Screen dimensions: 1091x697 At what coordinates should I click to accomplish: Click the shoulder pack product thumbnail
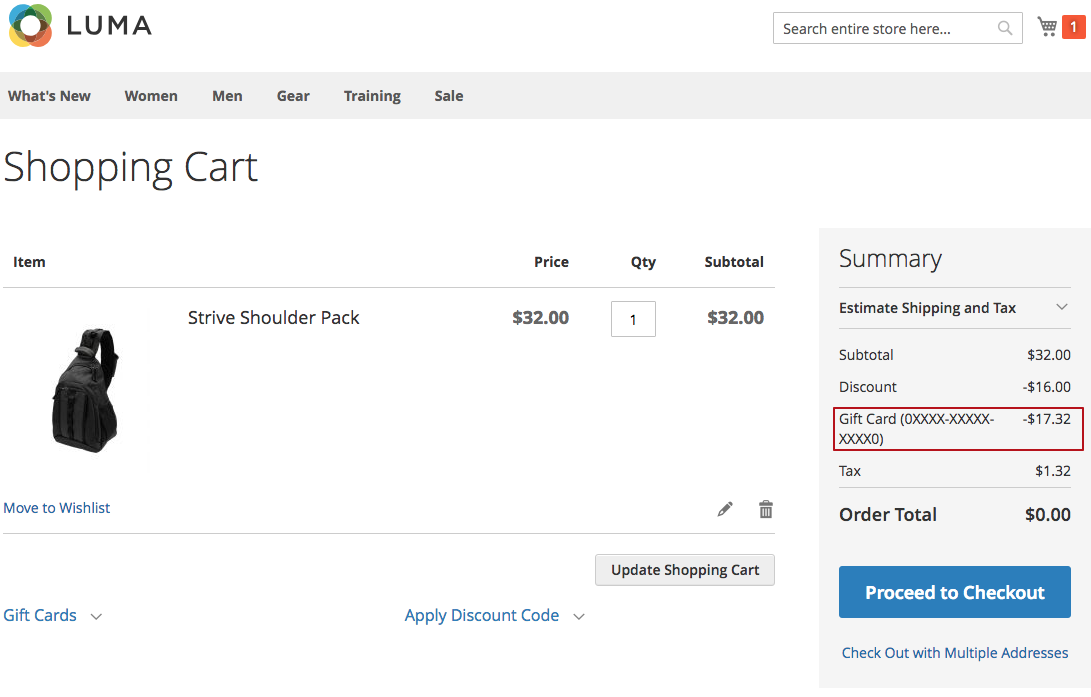pyautogui.click(x=86, y=390)
